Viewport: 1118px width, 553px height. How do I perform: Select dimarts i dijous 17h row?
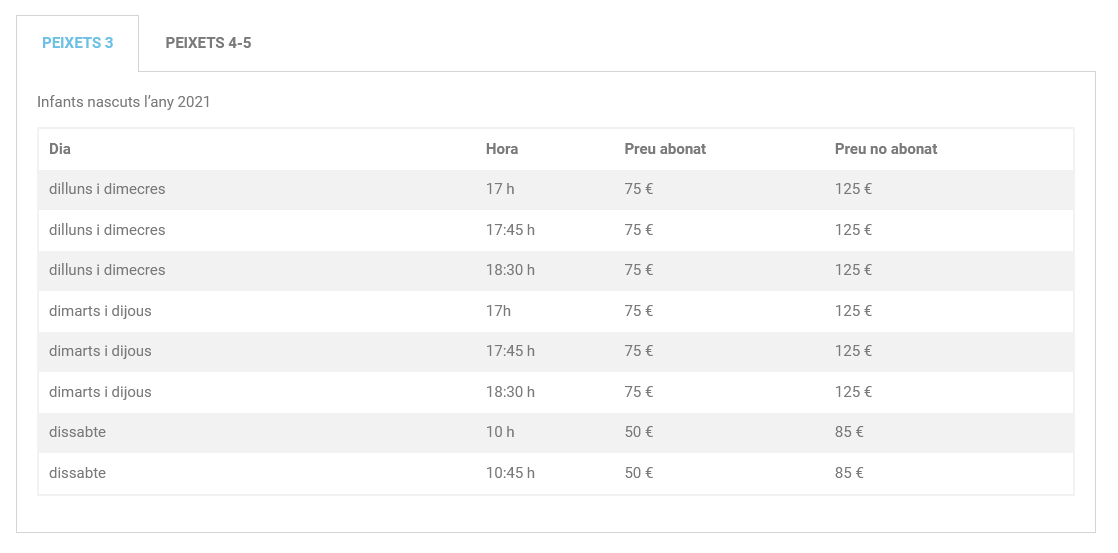click(x=556, y=311)
